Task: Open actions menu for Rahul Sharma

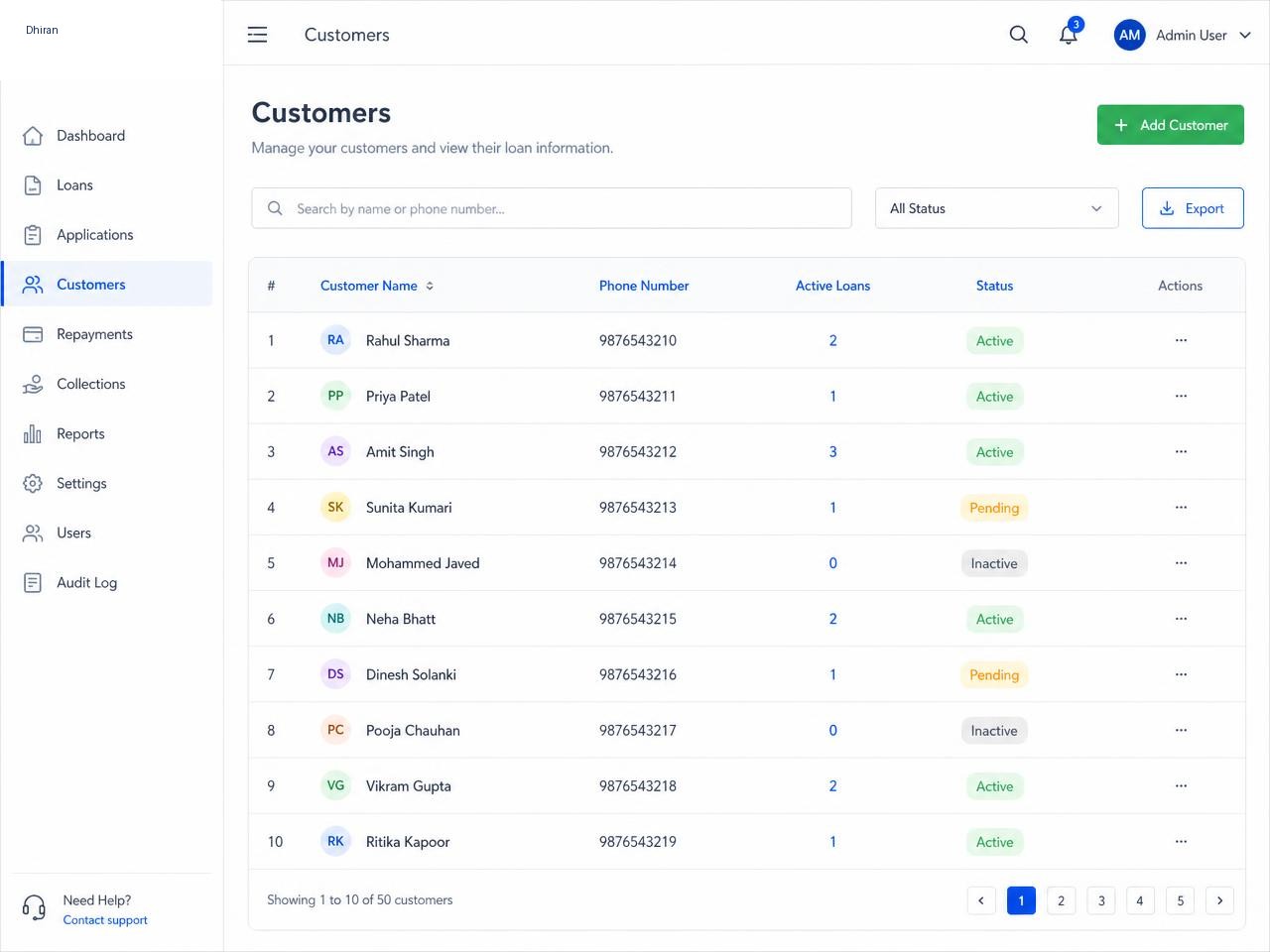Action: (x=1181, y=340)
